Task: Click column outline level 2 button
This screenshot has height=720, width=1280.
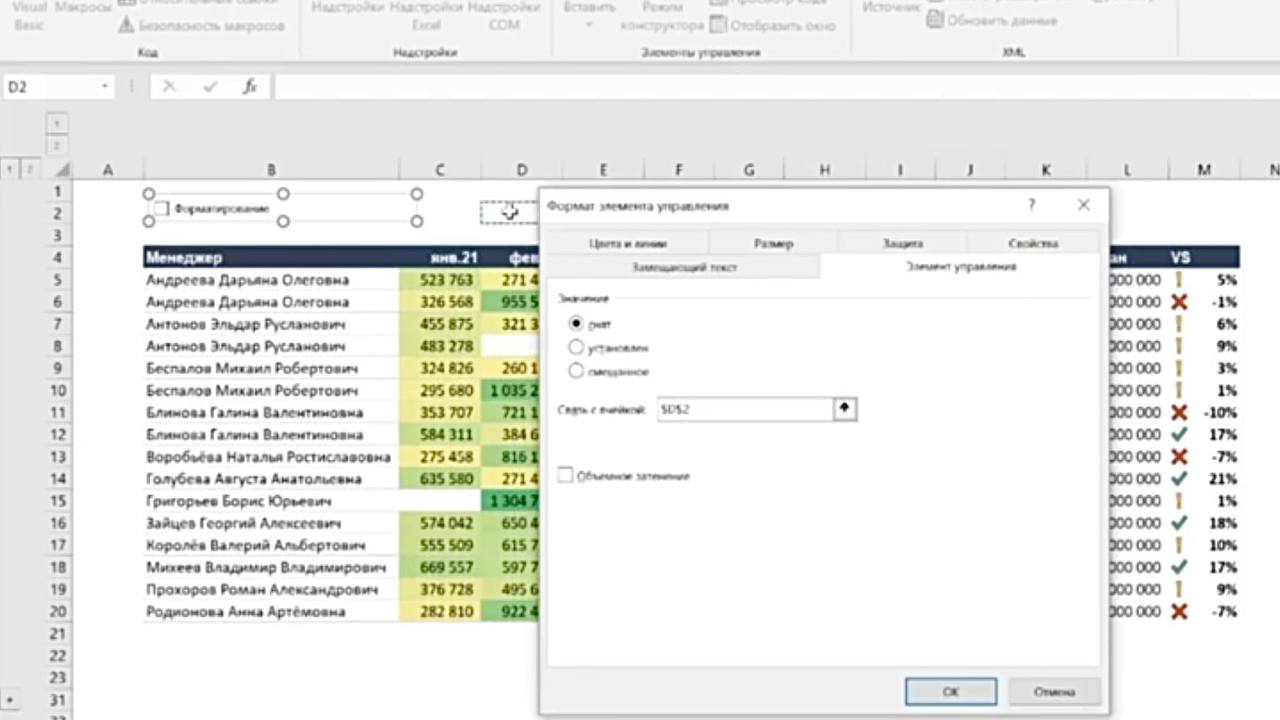Action: 57,145
